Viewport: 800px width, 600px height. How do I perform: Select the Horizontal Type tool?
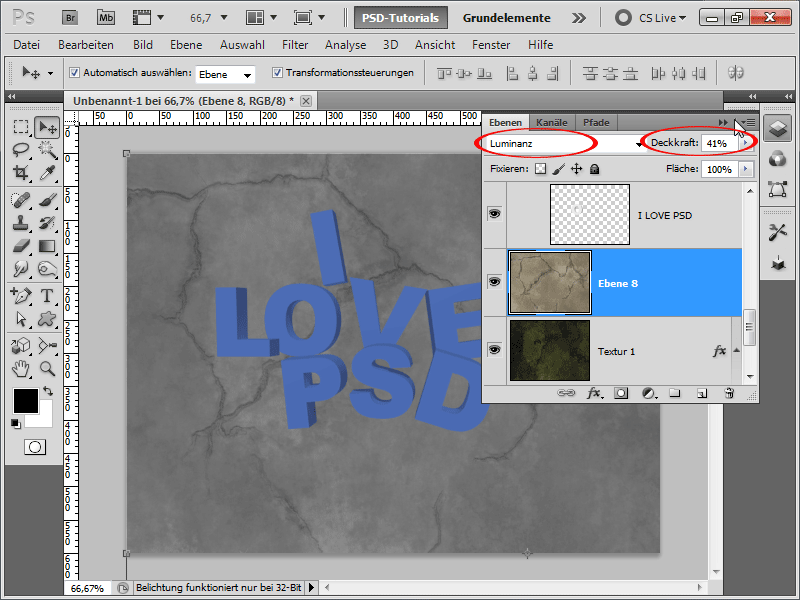click(47, 295)
